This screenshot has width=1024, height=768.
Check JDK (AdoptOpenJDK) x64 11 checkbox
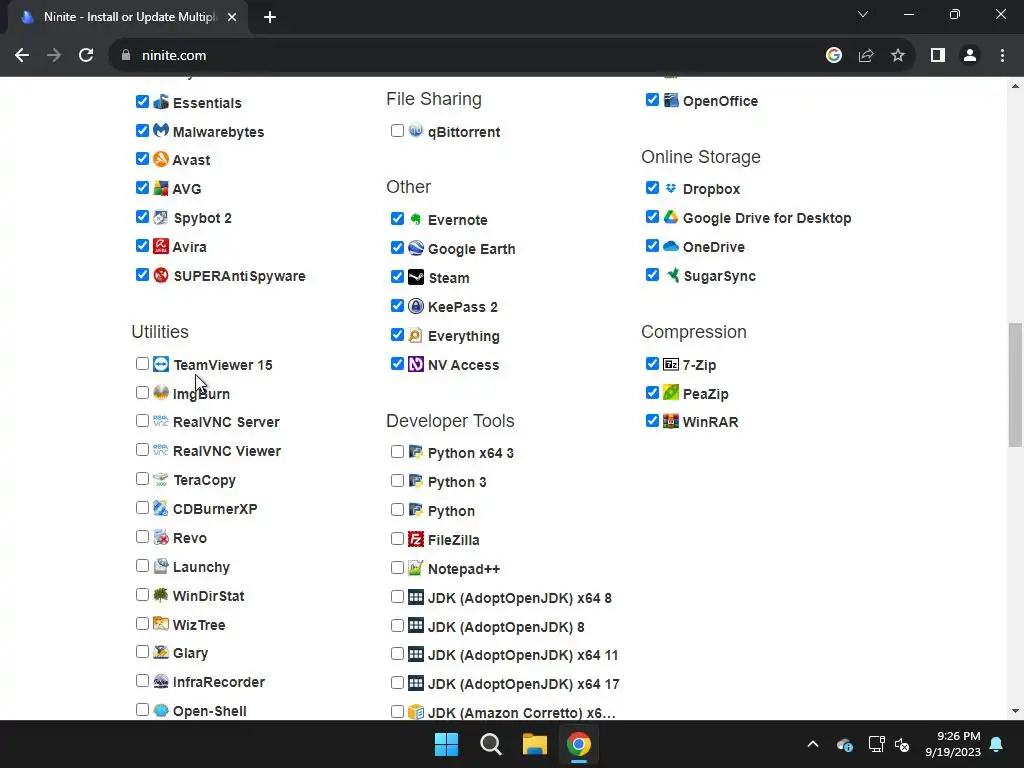coord(397,654)
